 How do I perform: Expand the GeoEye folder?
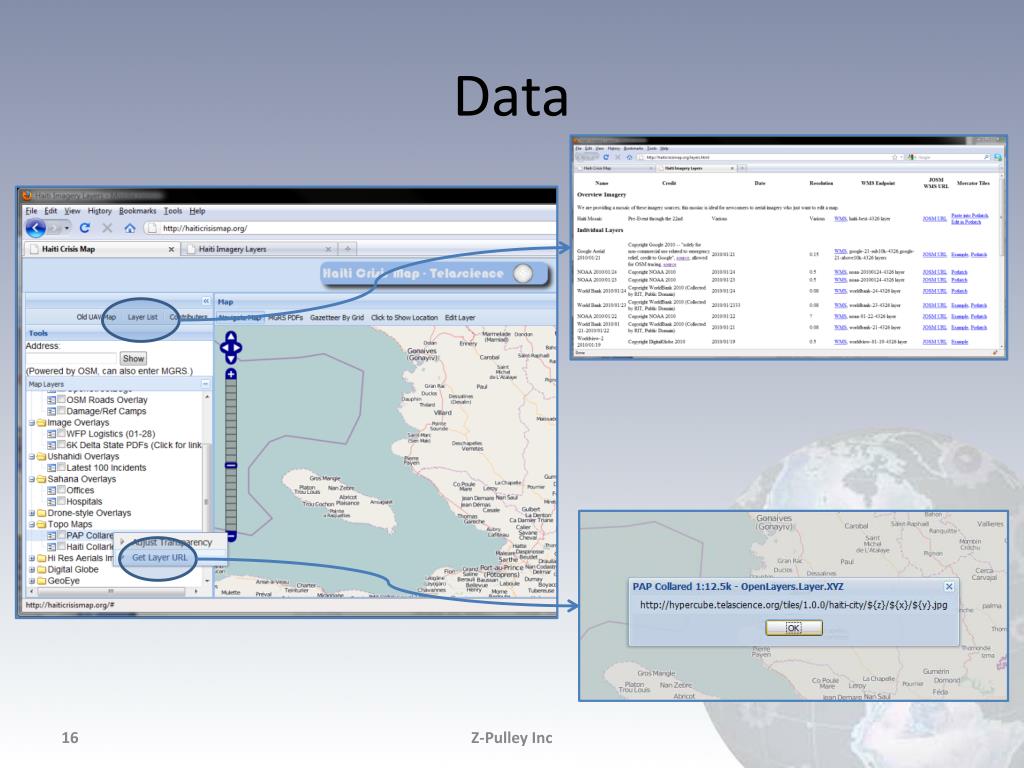(31, 580)
